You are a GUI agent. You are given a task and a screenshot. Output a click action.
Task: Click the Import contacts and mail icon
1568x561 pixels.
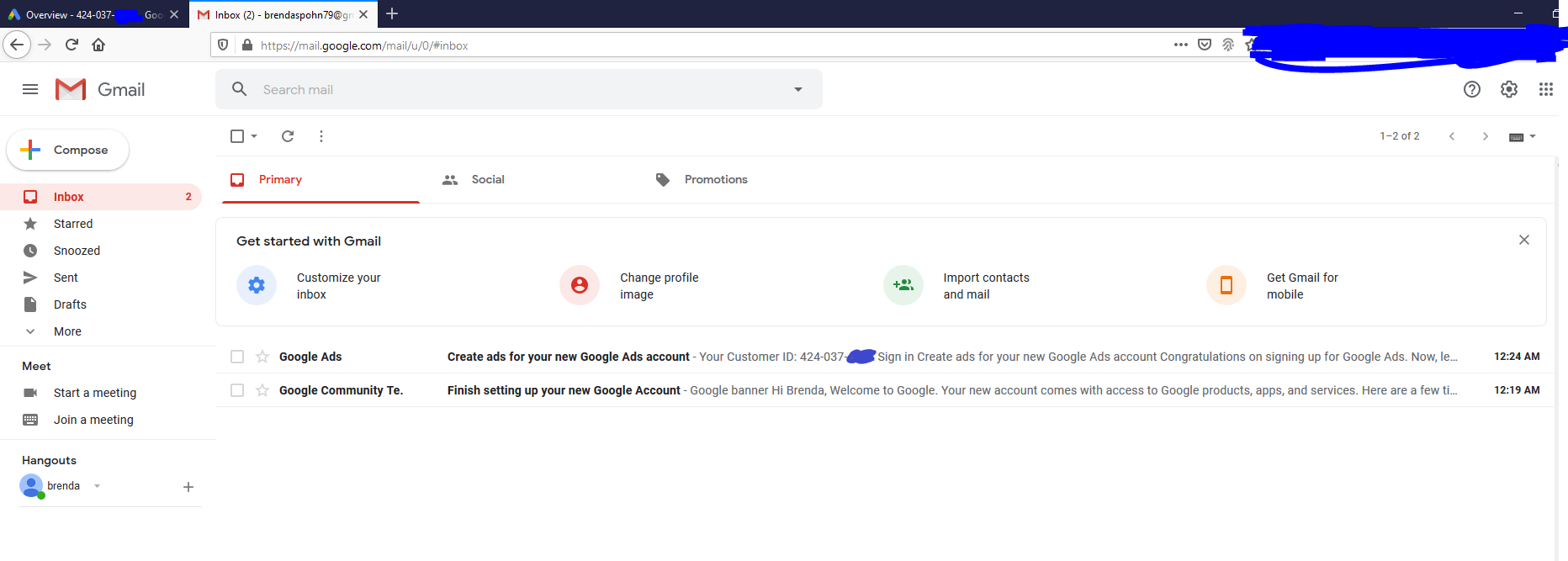point(903,285)
